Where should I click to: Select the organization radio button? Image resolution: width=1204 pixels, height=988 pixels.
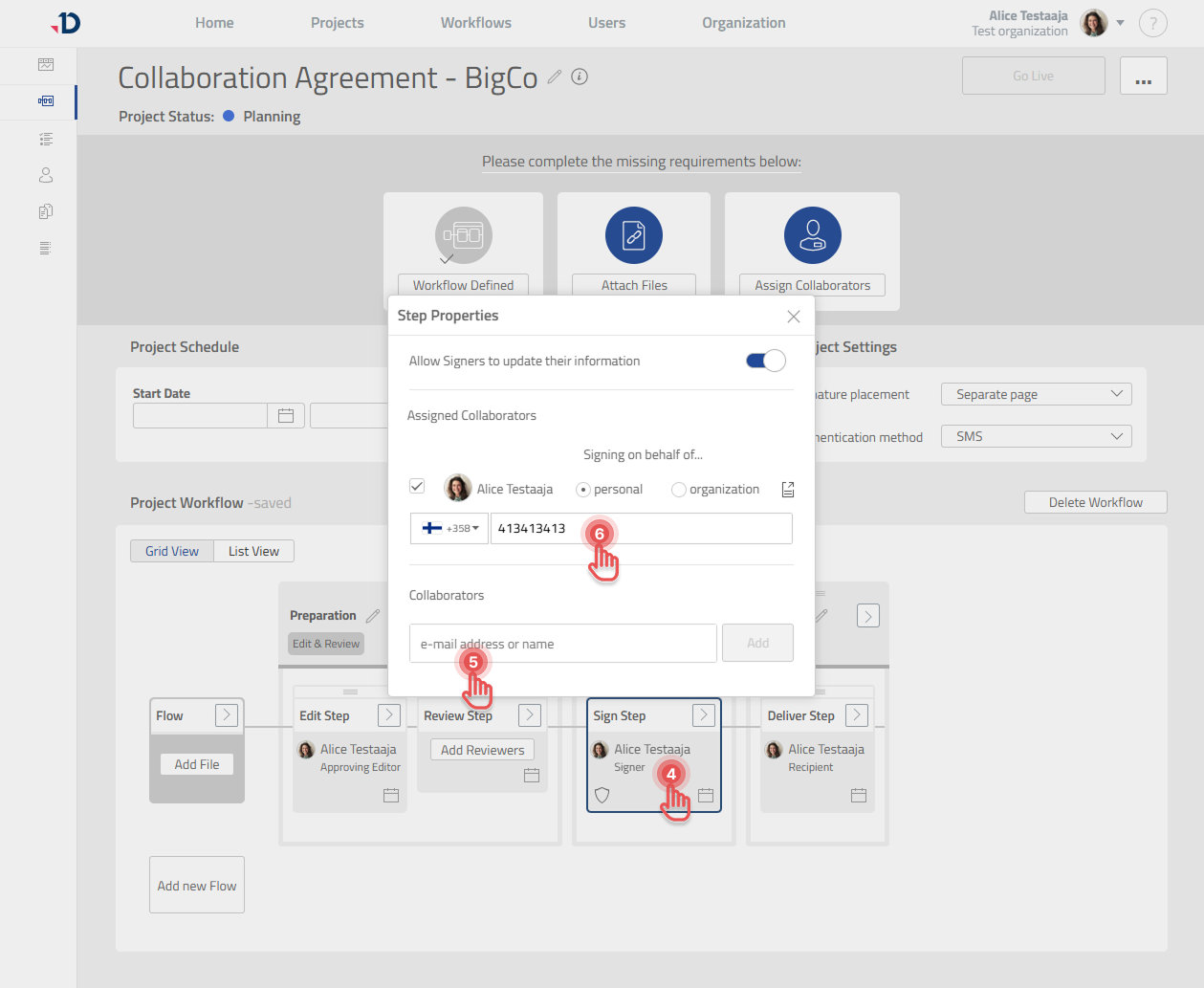coord(679,490)
